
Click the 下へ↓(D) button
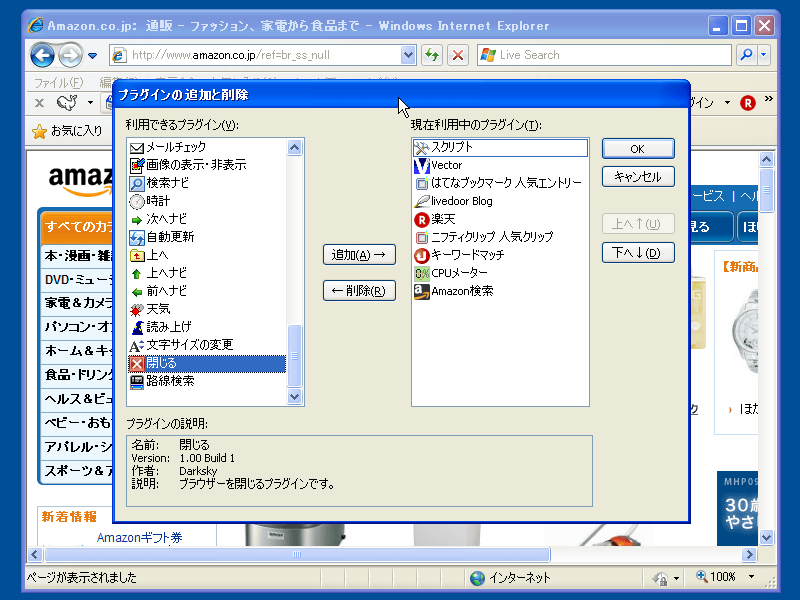tap(638, 253)
